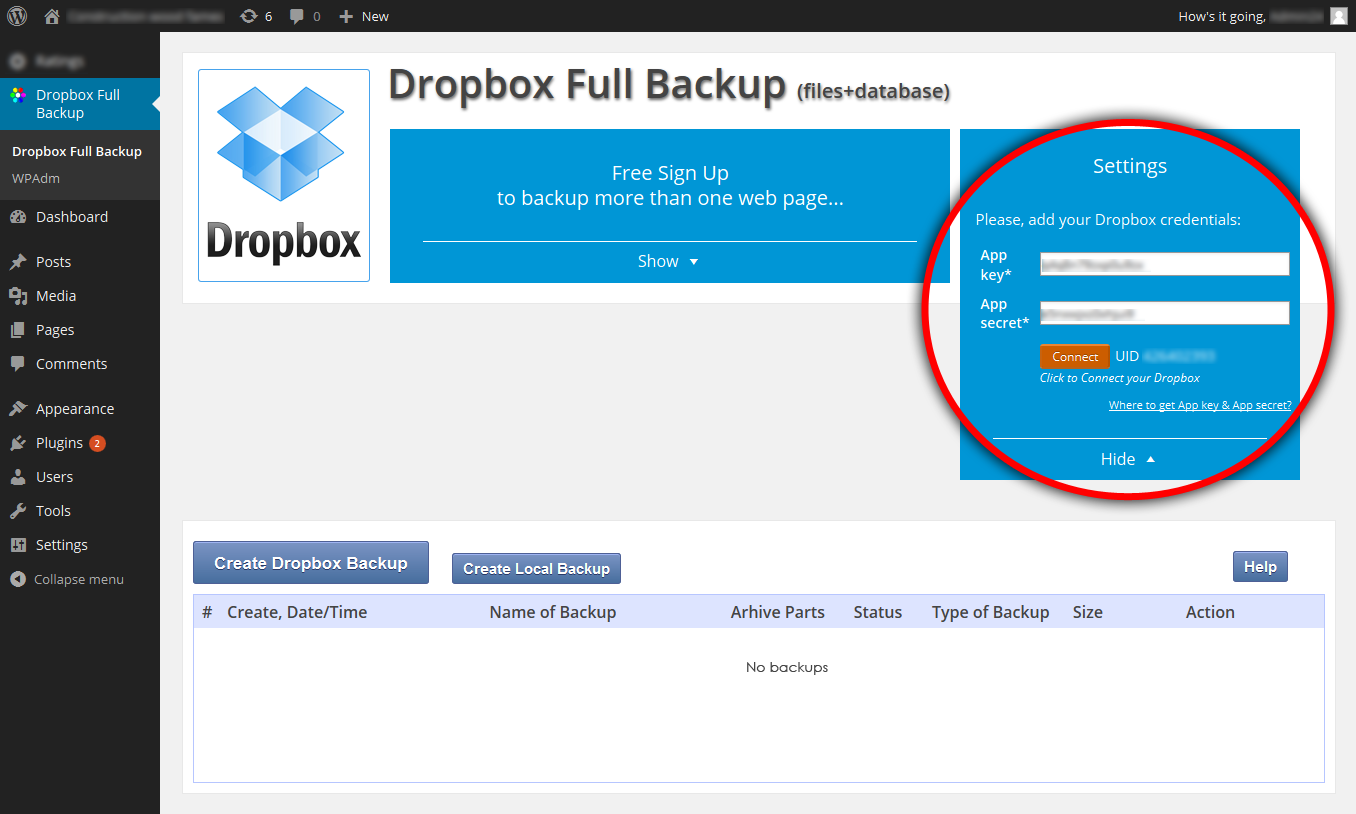Click the Free Sign Up heading text
The width and height of the screenshot is (1356, 814).
coord(670,173)
